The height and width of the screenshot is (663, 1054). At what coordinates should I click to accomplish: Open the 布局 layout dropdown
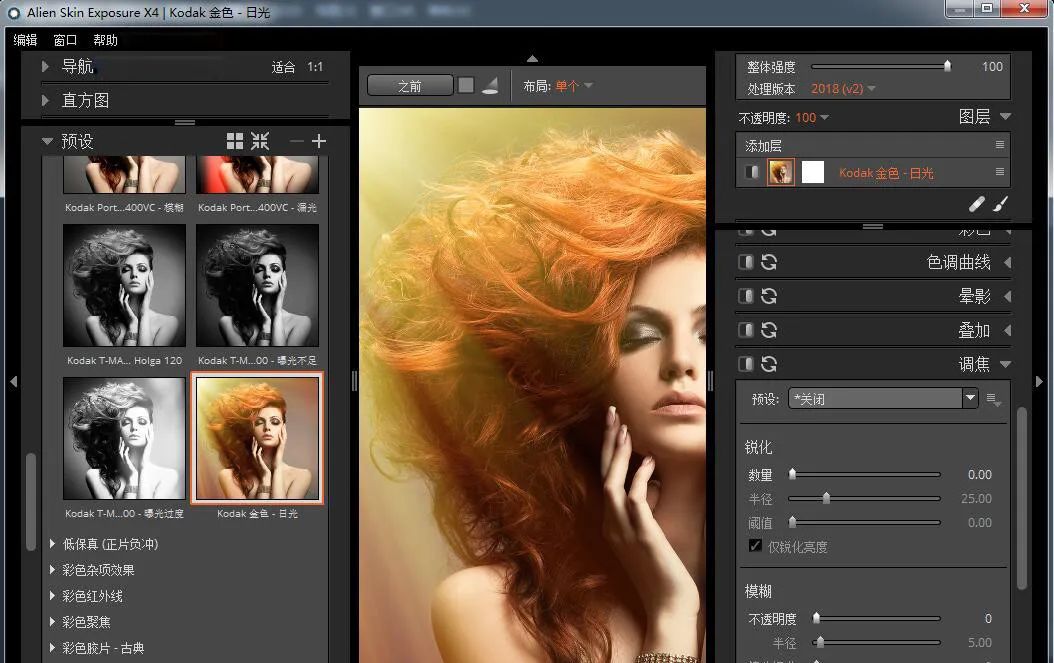click(573, 86)
